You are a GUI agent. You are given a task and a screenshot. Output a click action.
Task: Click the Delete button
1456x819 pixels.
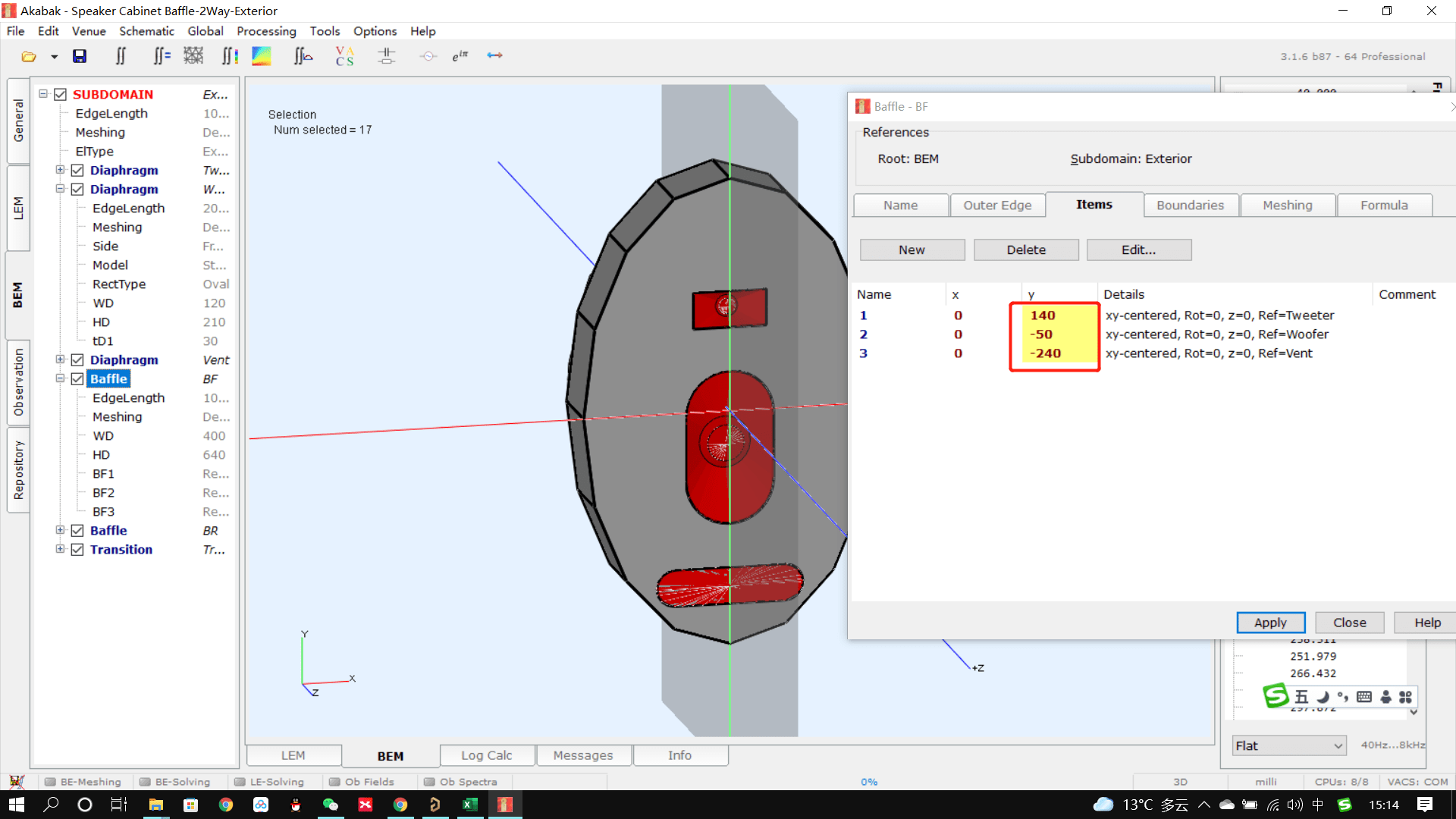pos(1026,250)
